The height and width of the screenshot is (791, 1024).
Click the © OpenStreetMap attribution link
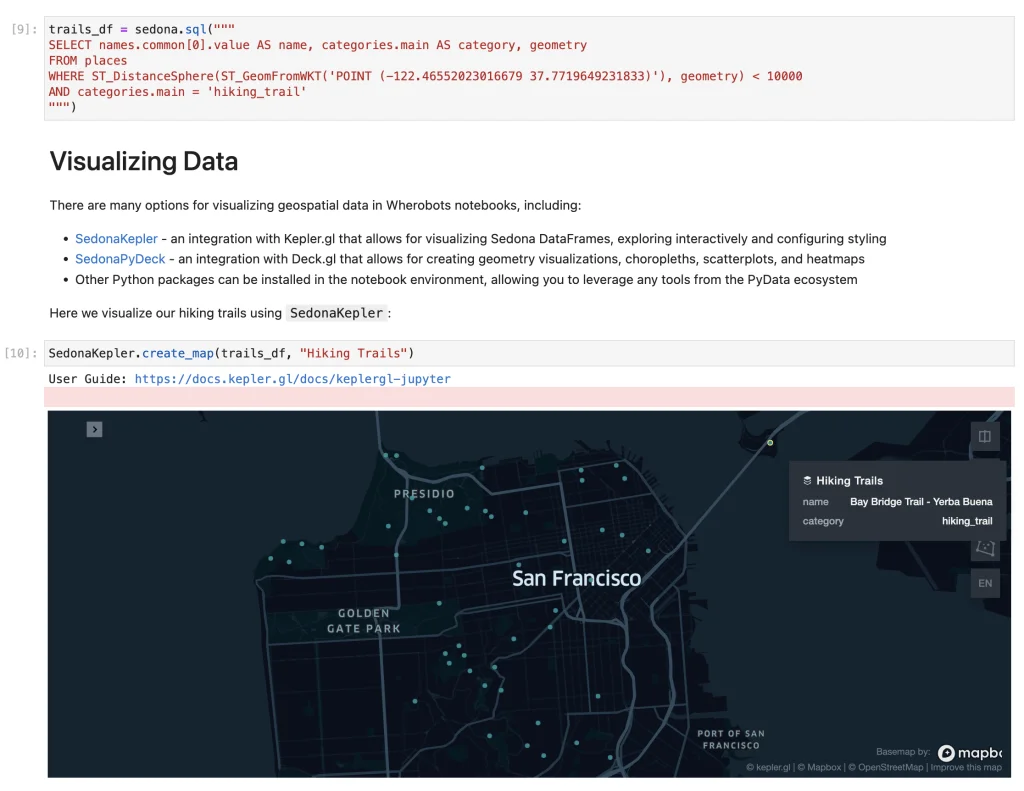pos(886,767)
